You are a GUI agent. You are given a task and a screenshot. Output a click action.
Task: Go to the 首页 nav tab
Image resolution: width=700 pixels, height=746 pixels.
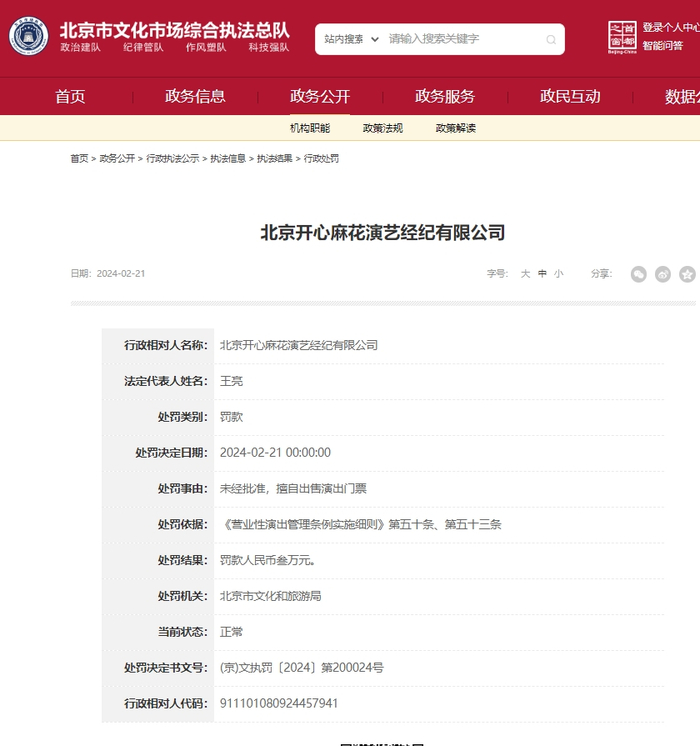pyautogui.click(x=70, y=97)
